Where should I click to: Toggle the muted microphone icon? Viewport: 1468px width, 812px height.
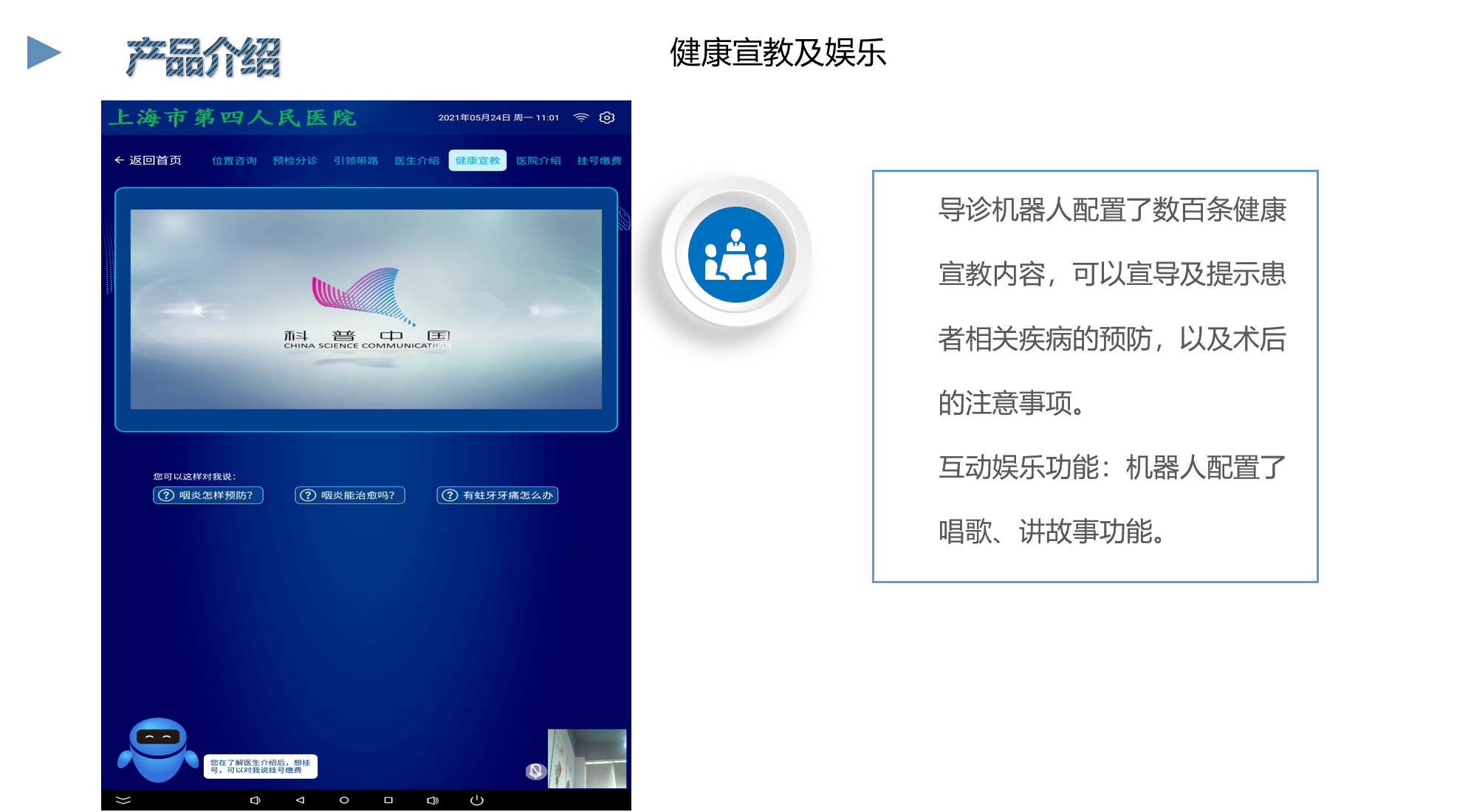[535, 771]
